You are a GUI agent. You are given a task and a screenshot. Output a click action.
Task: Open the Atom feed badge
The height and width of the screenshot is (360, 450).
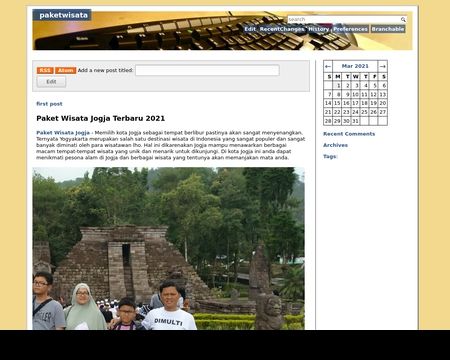[65, 70]
